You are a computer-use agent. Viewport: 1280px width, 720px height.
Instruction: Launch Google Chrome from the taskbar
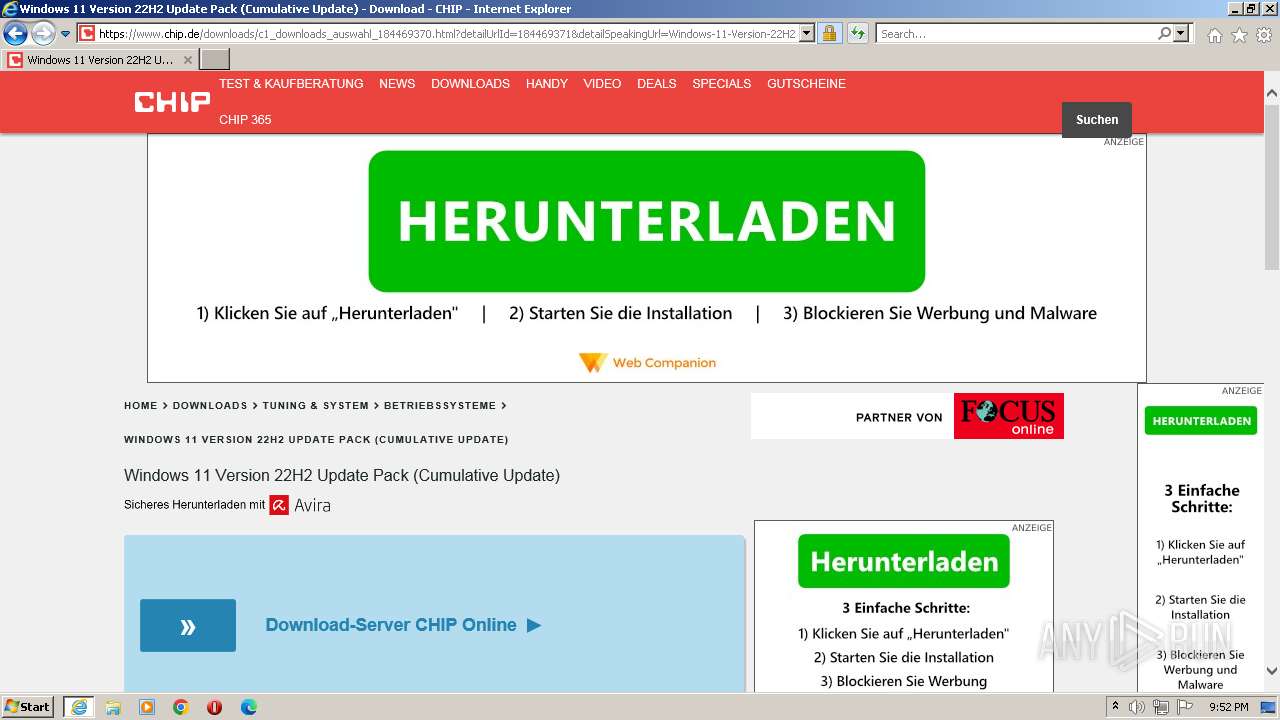click(181, 707)
